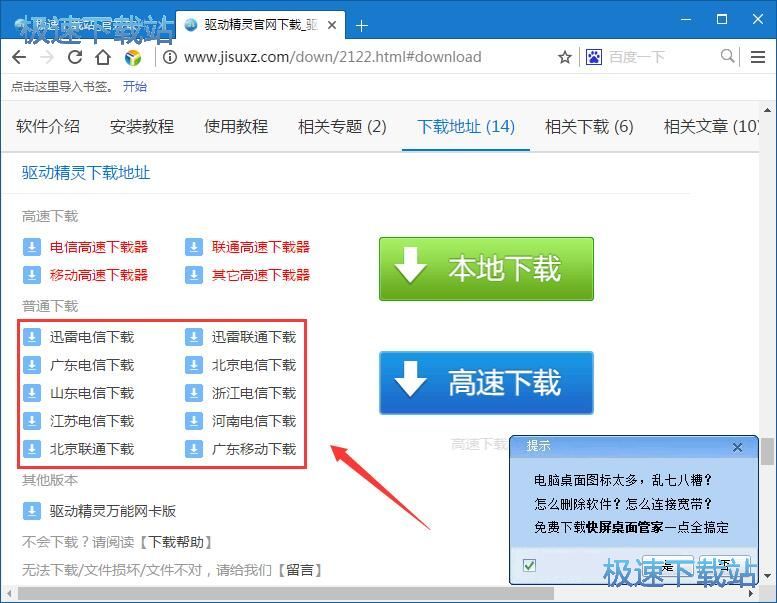Viewport: 777px width, 603px height.
Task: Bookmark this page with the star icon
Action: tap(564, 57)
